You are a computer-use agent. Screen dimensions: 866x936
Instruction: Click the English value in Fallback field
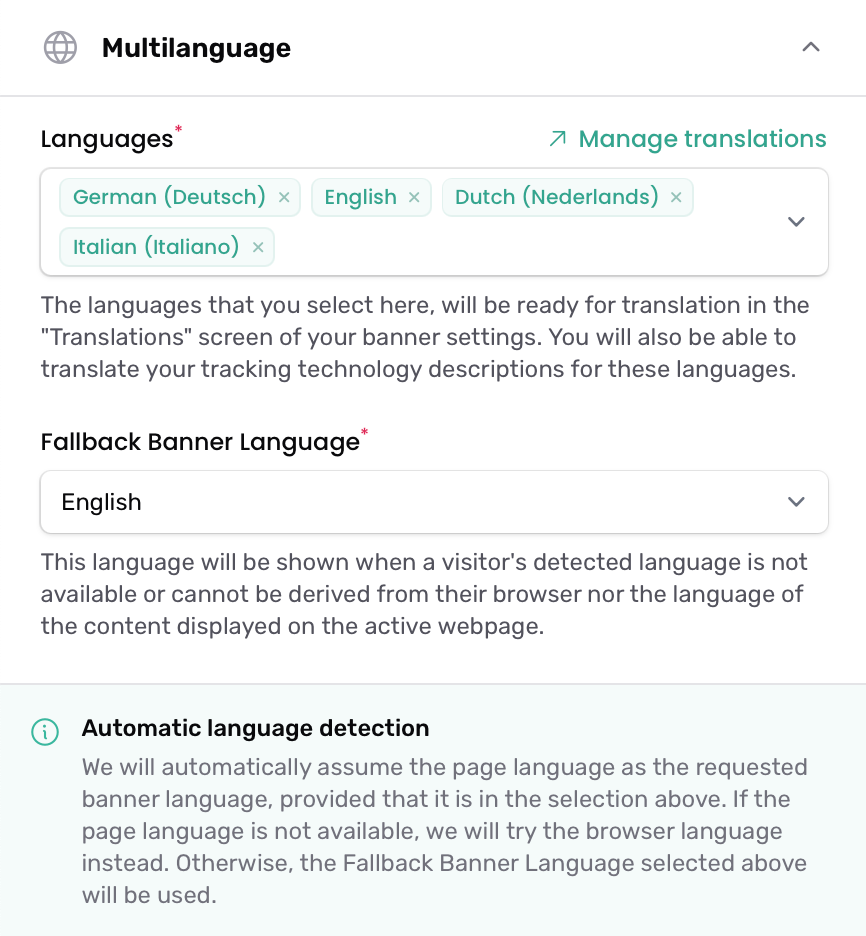[x=101, y=502]
